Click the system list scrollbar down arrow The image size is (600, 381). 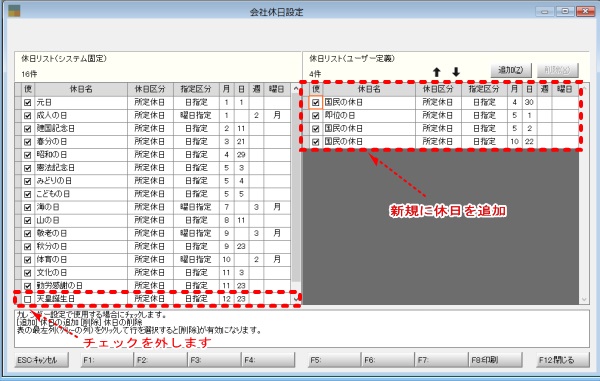(x=296, y=299)
